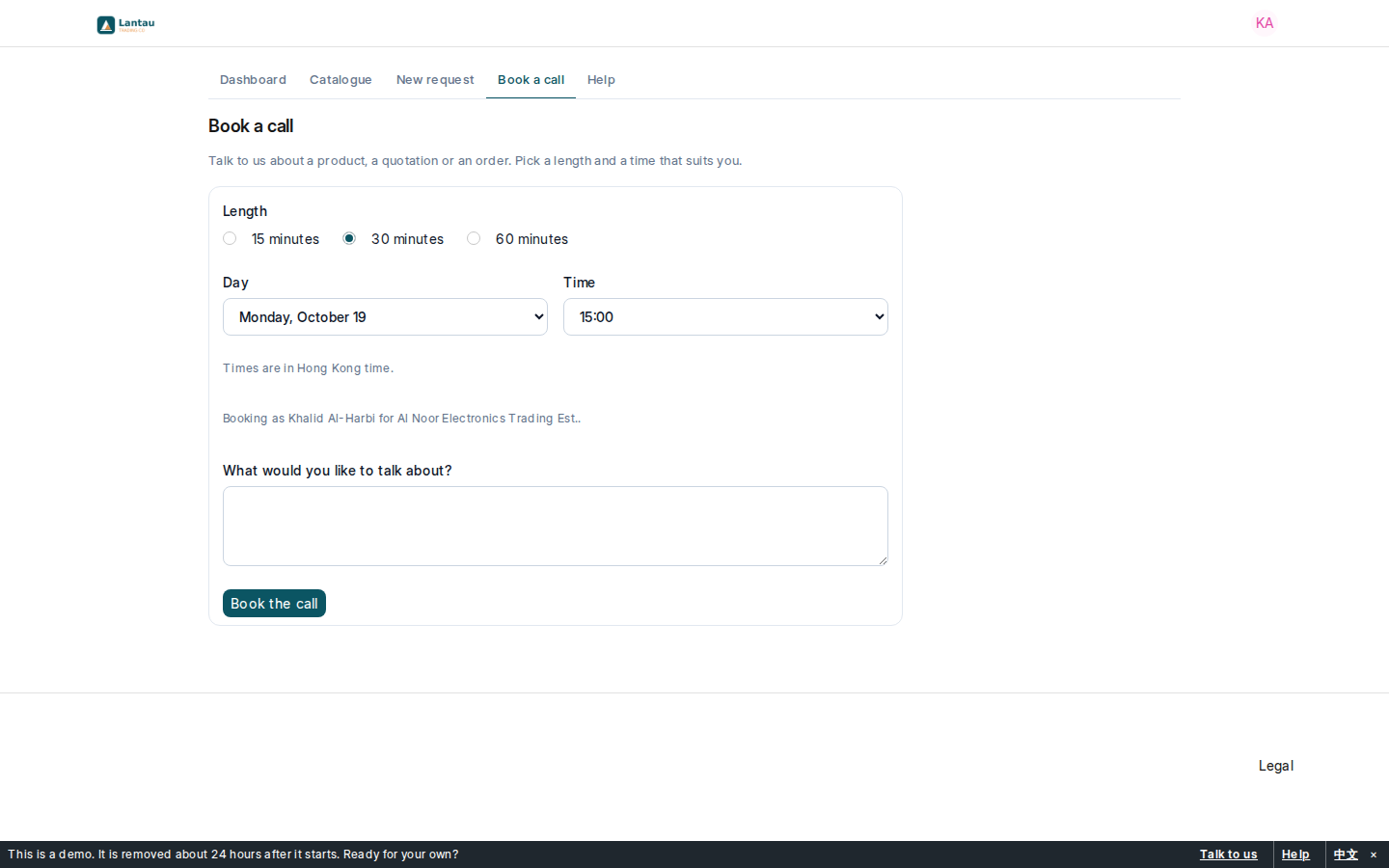Open the Help tab in navigation

(x=601, y=80)
